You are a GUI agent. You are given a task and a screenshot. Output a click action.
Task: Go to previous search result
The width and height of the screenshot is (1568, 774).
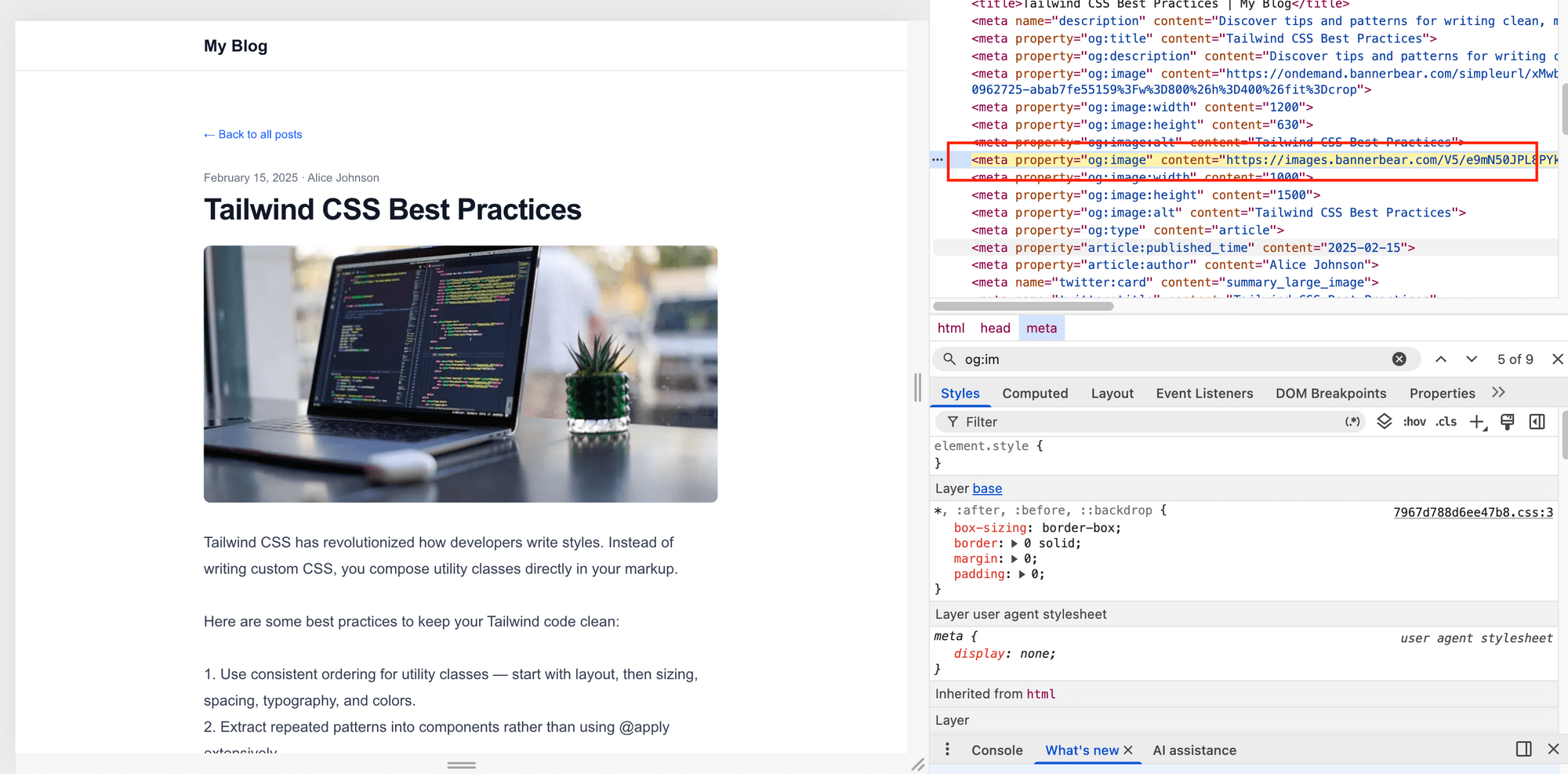pyautogui.click(x=1441, y=359)
